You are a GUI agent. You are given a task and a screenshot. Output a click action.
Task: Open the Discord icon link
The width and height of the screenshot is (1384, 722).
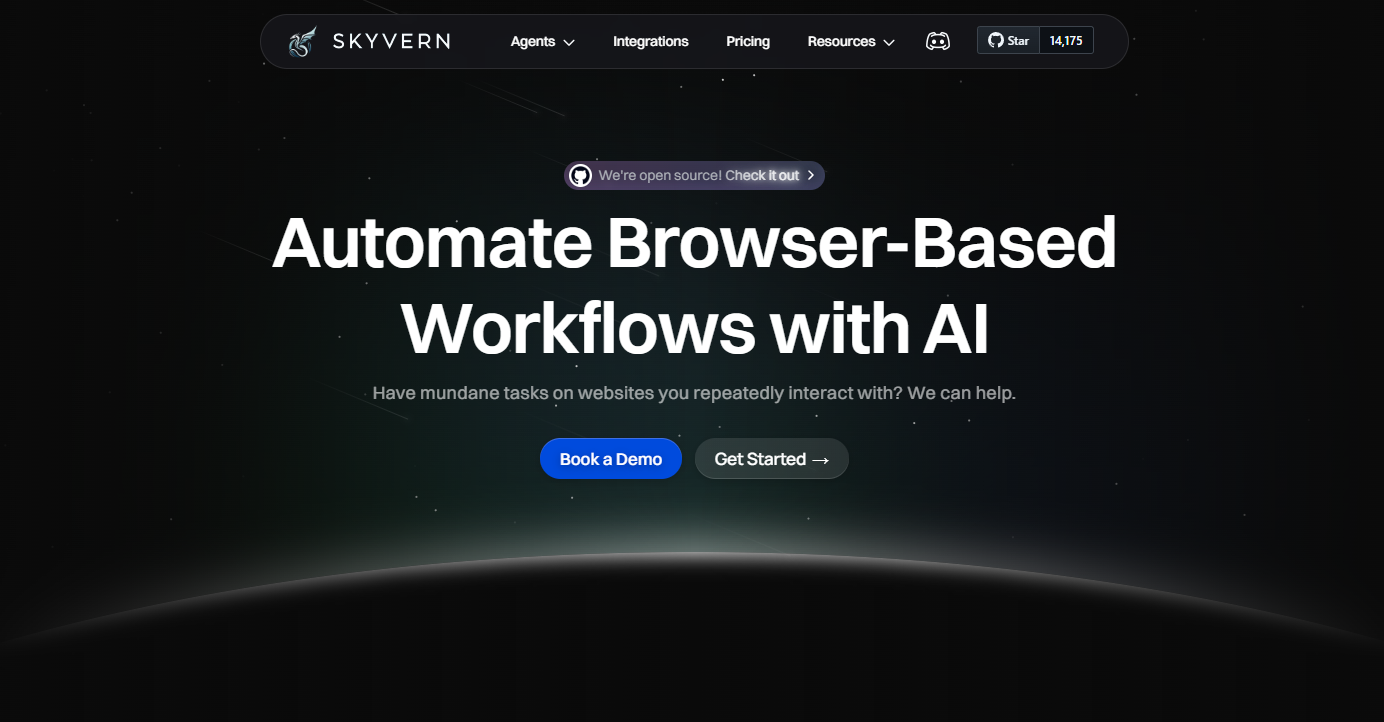[937, 41]
